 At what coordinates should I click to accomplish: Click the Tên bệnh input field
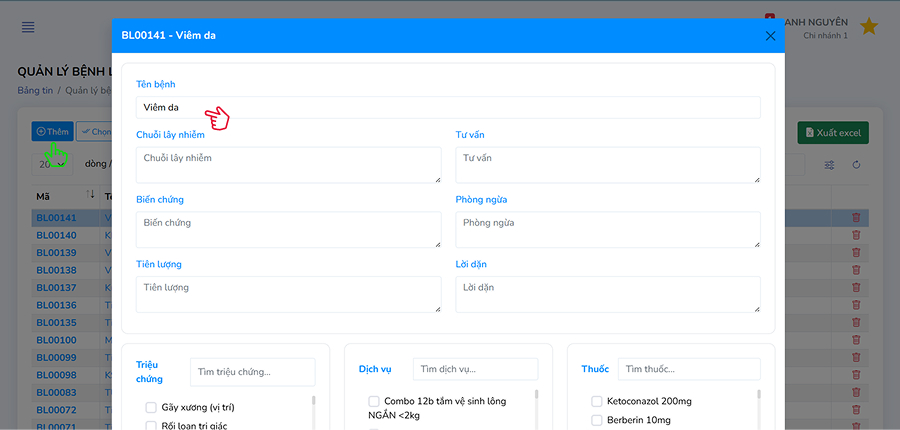click(x=448, y=107)
